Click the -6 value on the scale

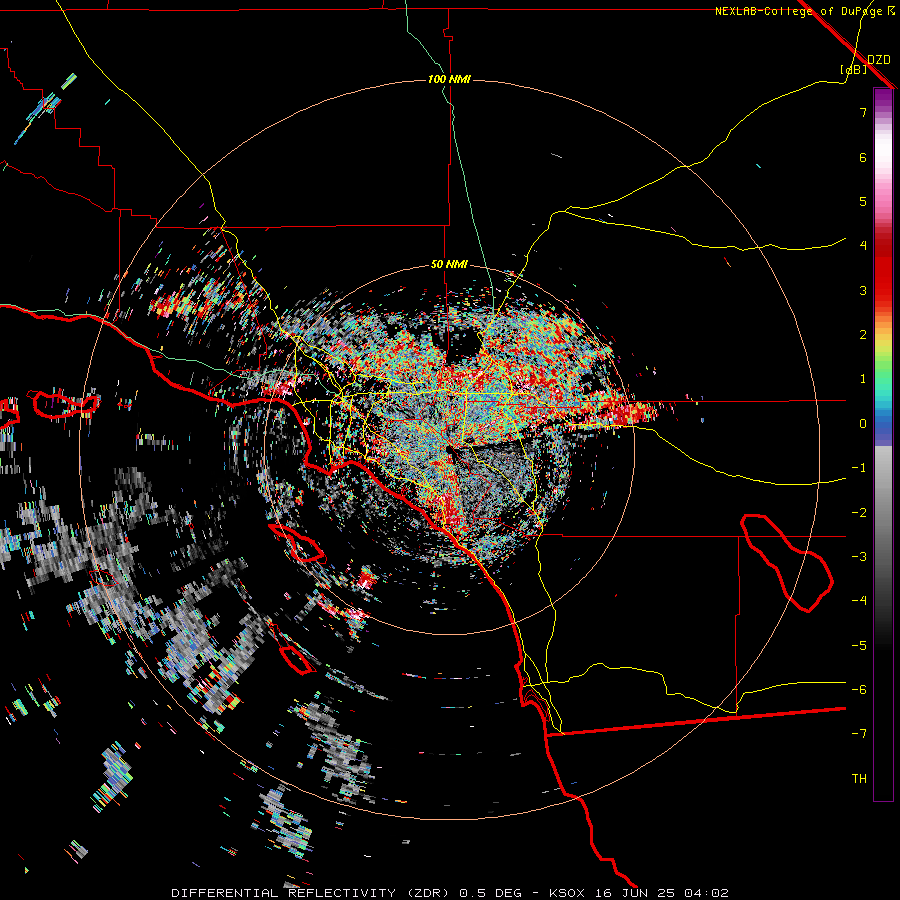(x=859, y=690)
